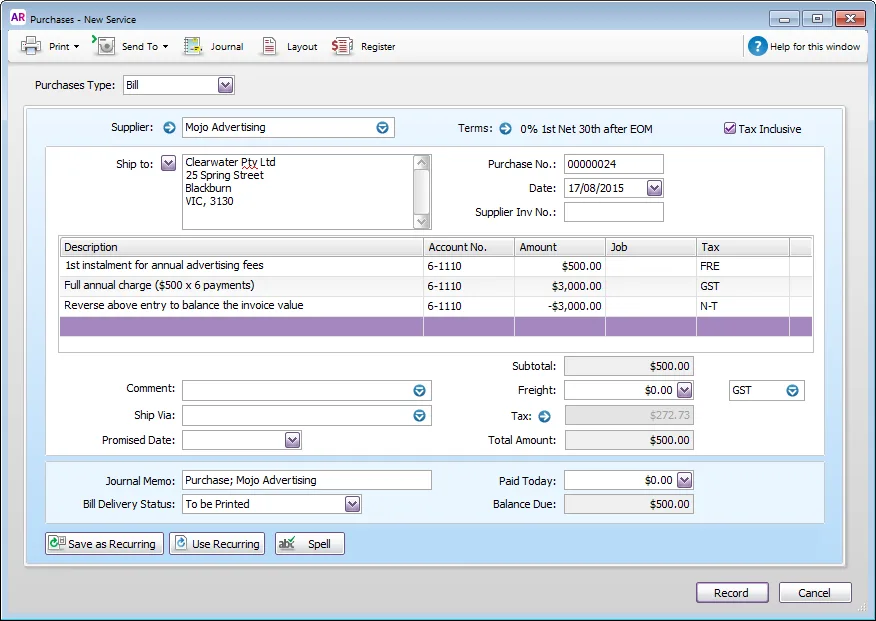The image size is (876, 621).
Task: Click the Help question mark icon
Action: (x=758, y=46)
